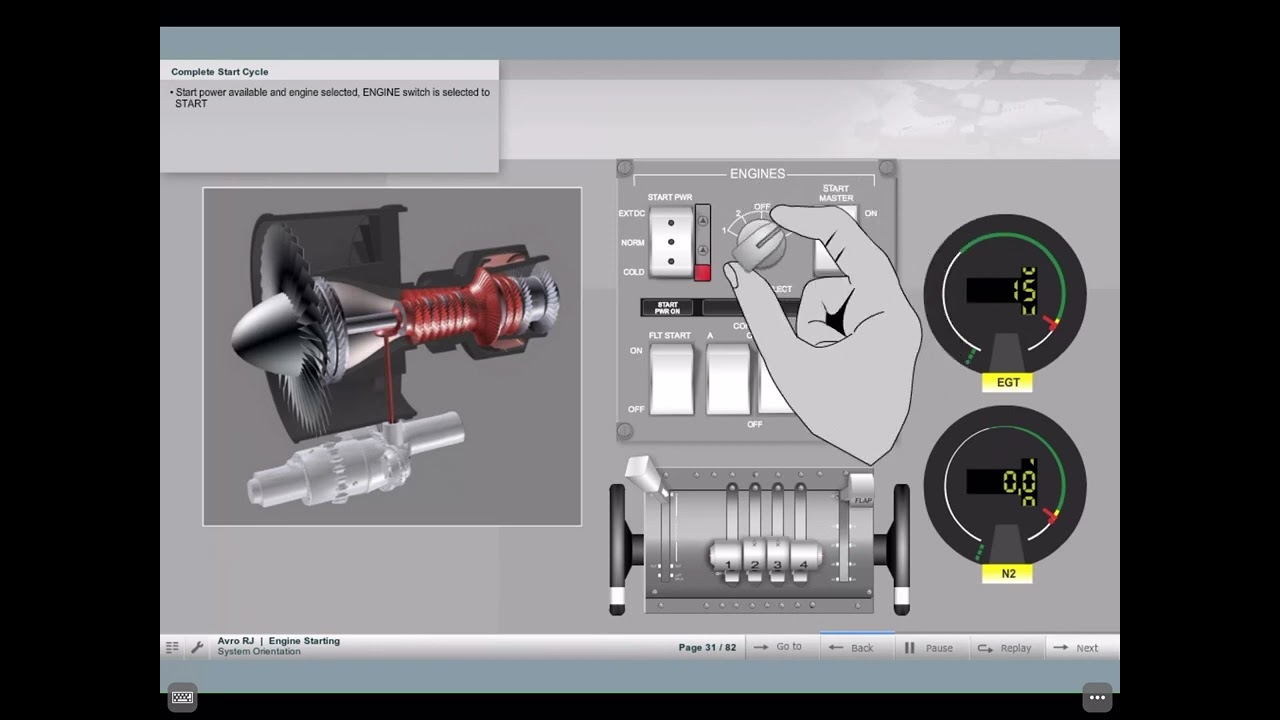Click the EXT DC position label
1280x720 pixels.
(x=632, y=213)
